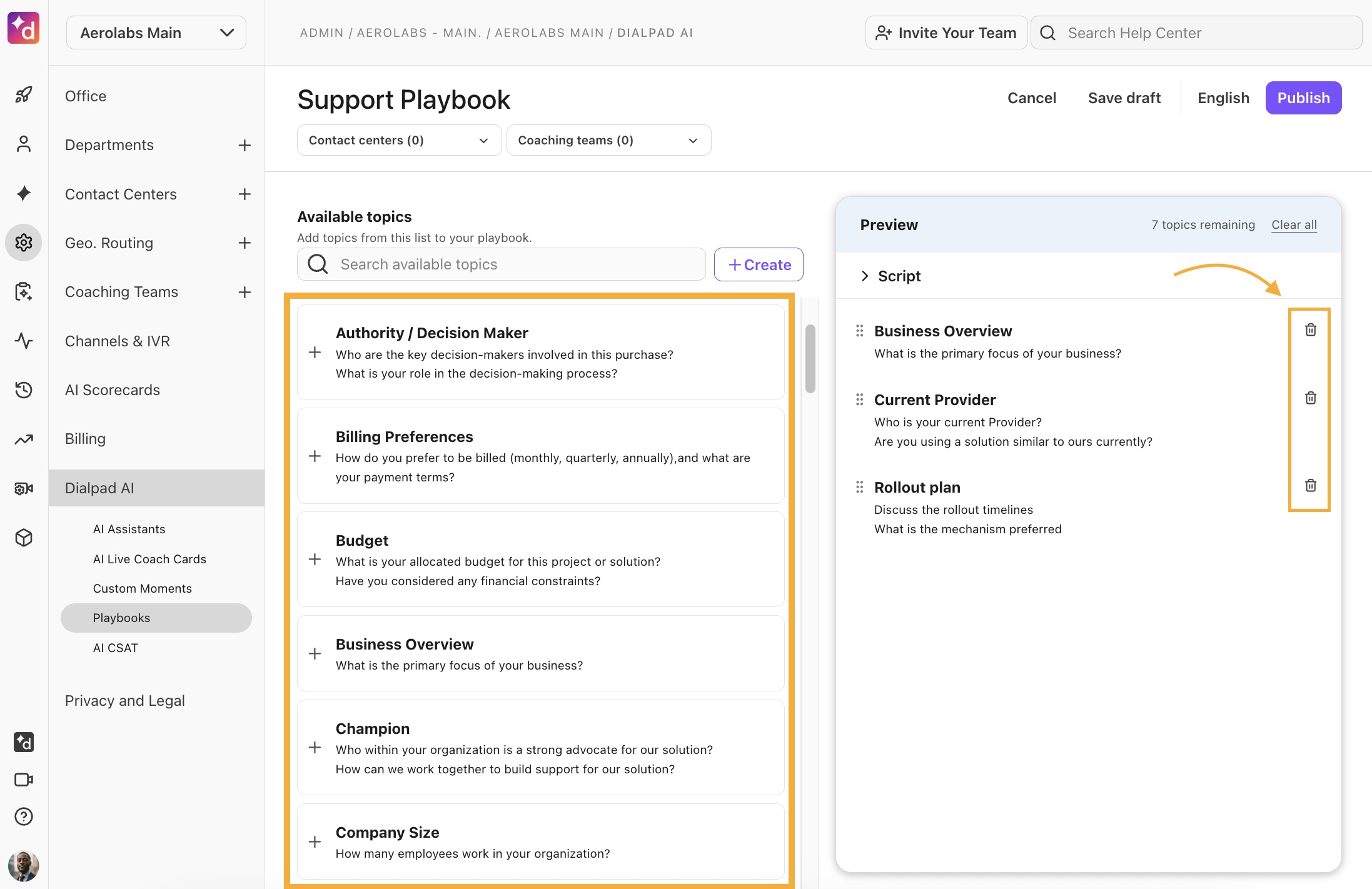This screenshot has width=1372, height=889.
Task: Click the Dialpad logo icon at top left
Action: point(24,29)
